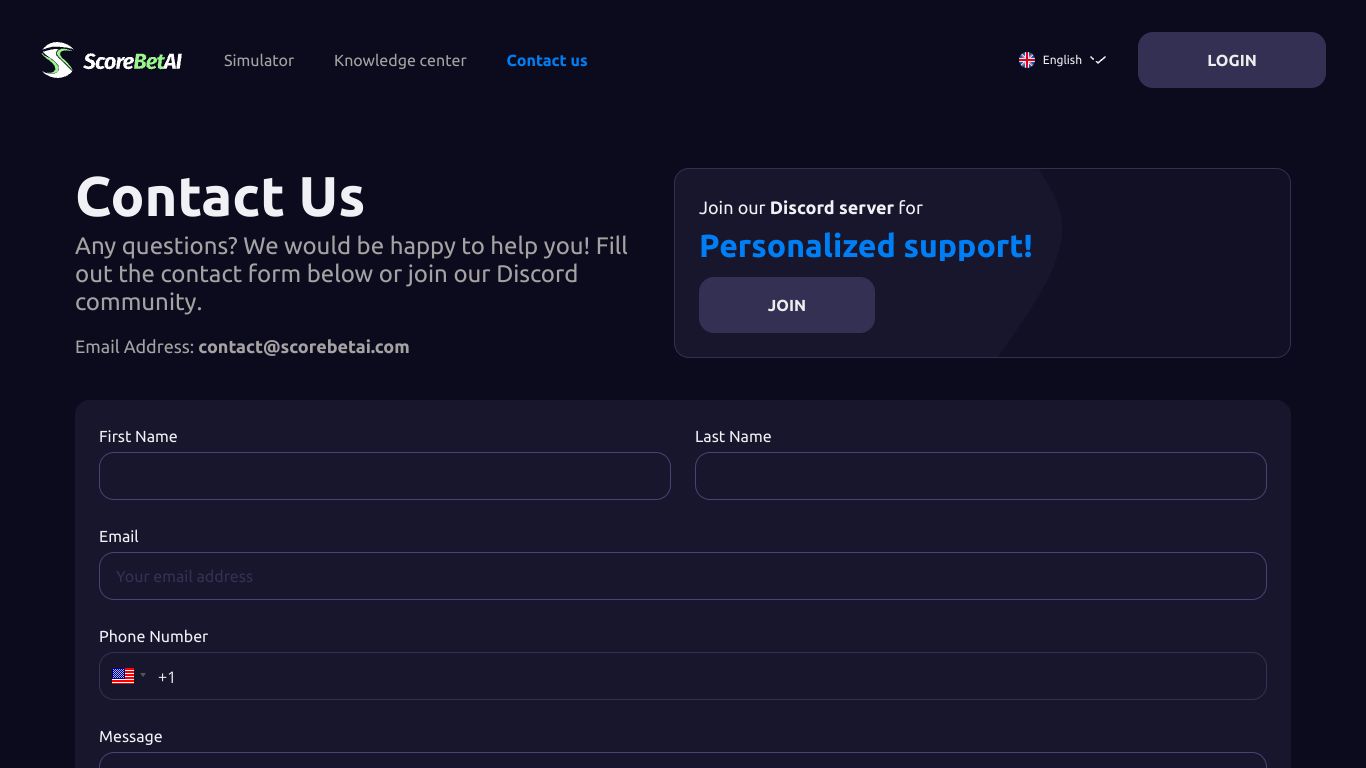Viewport: 1366px width, 768px height.
Task: Click the contact@scorebetai.com email address
Action: point(304,347)
